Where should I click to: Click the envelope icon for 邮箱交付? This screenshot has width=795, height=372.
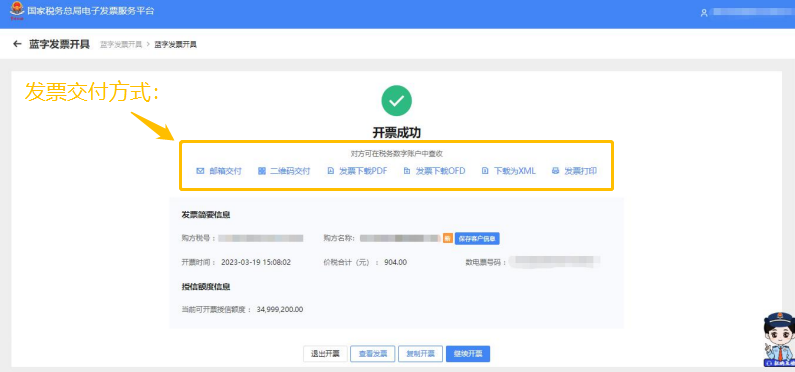coord(200,171)
